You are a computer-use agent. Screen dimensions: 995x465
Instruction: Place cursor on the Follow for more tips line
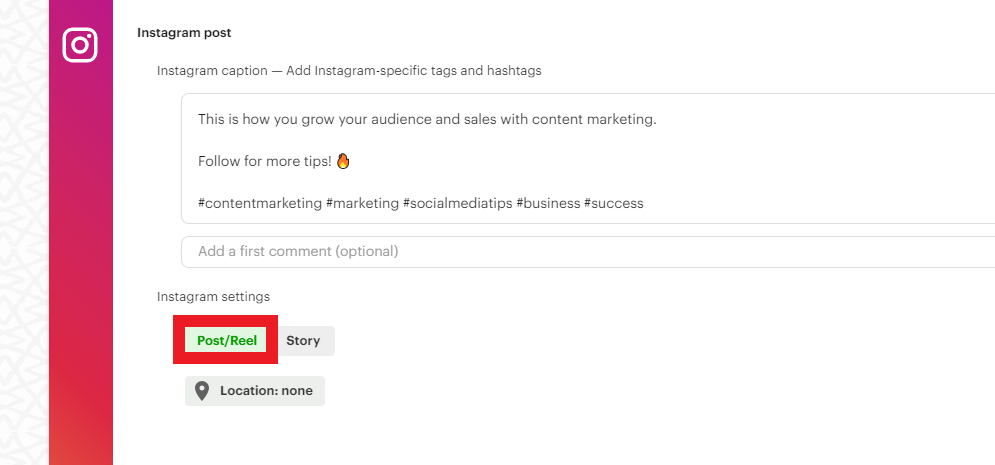[265, 161]
